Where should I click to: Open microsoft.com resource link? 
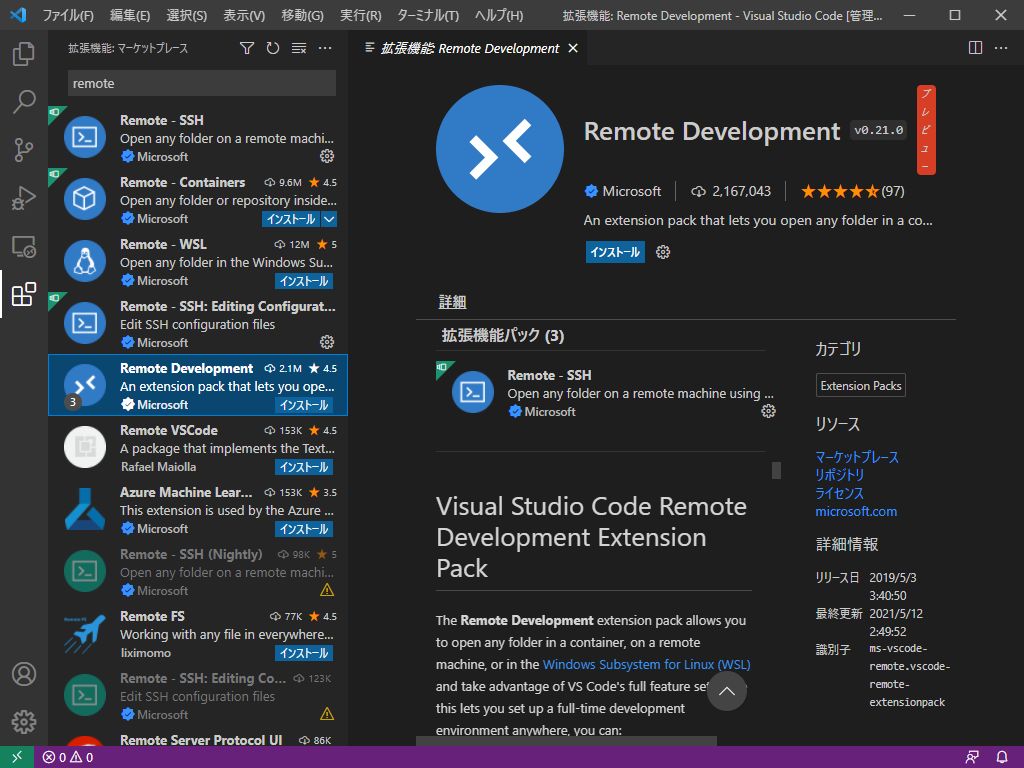coord(856,511)
